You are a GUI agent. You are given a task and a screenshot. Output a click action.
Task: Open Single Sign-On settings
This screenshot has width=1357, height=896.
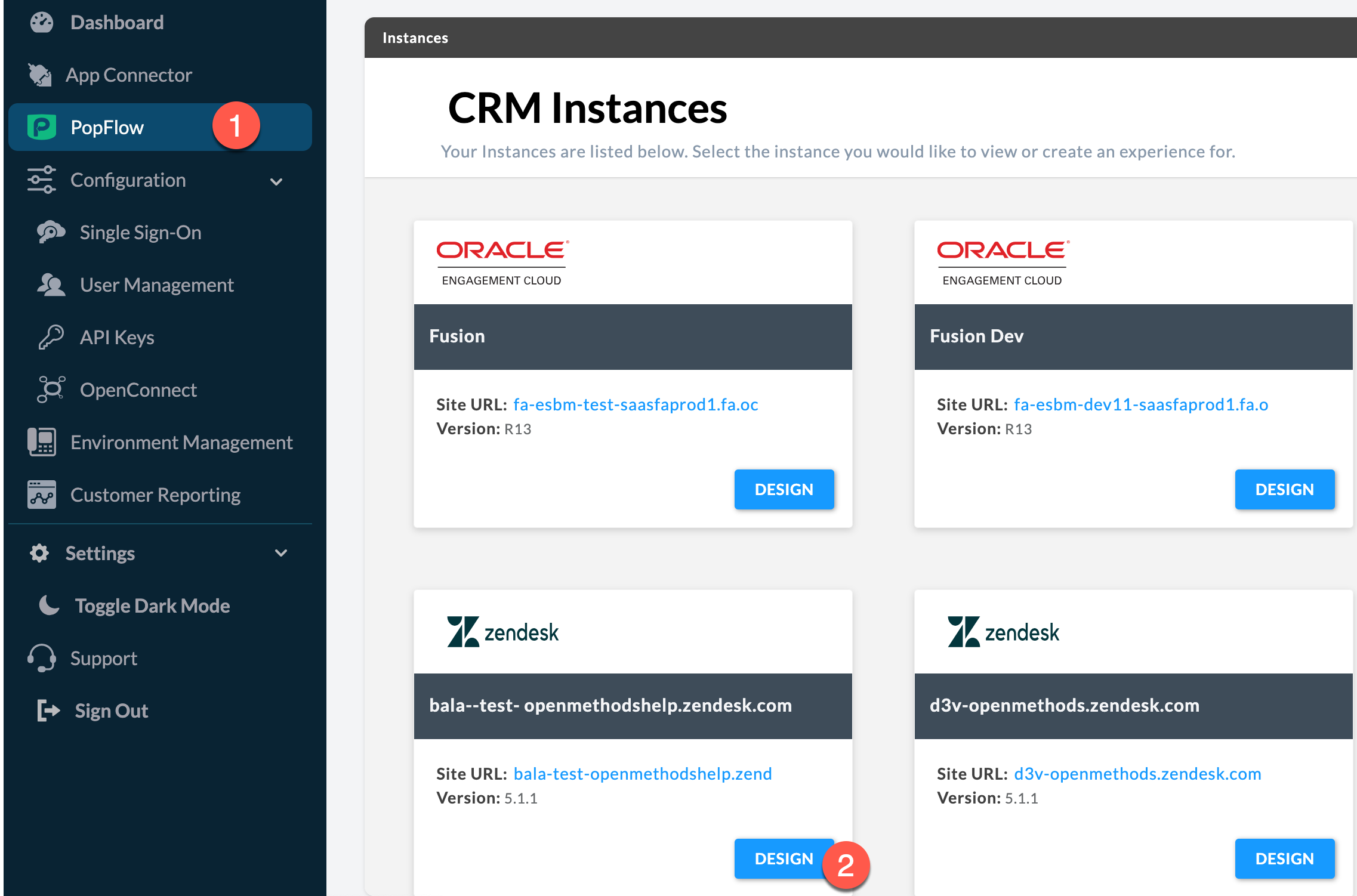141,232
